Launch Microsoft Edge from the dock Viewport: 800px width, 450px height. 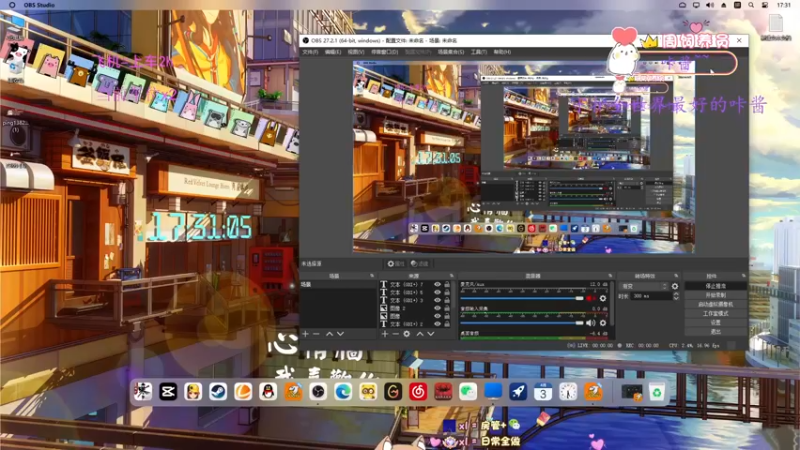343,392
